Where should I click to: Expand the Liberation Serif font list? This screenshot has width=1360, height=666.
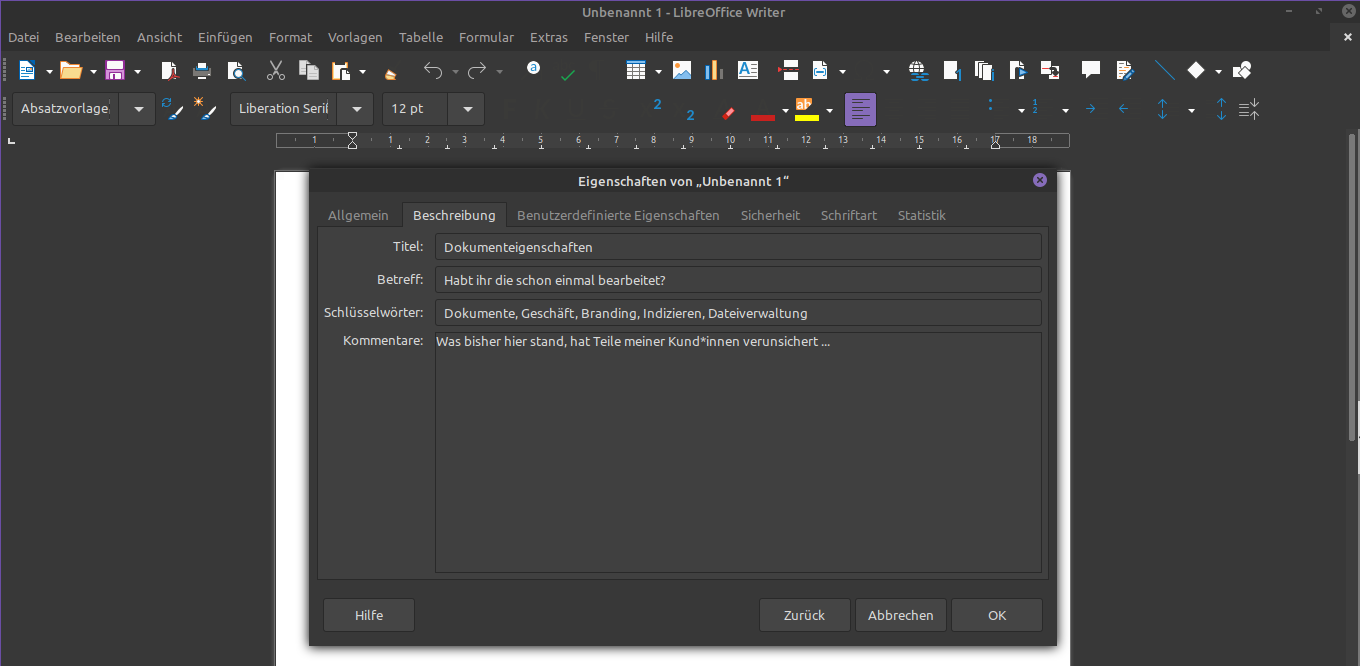(355, 109)
